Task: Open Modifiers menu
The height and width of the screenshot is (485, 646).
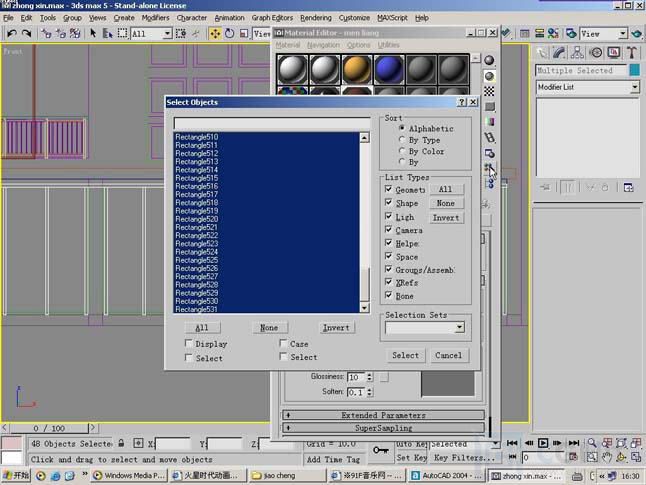Action: 155,18
